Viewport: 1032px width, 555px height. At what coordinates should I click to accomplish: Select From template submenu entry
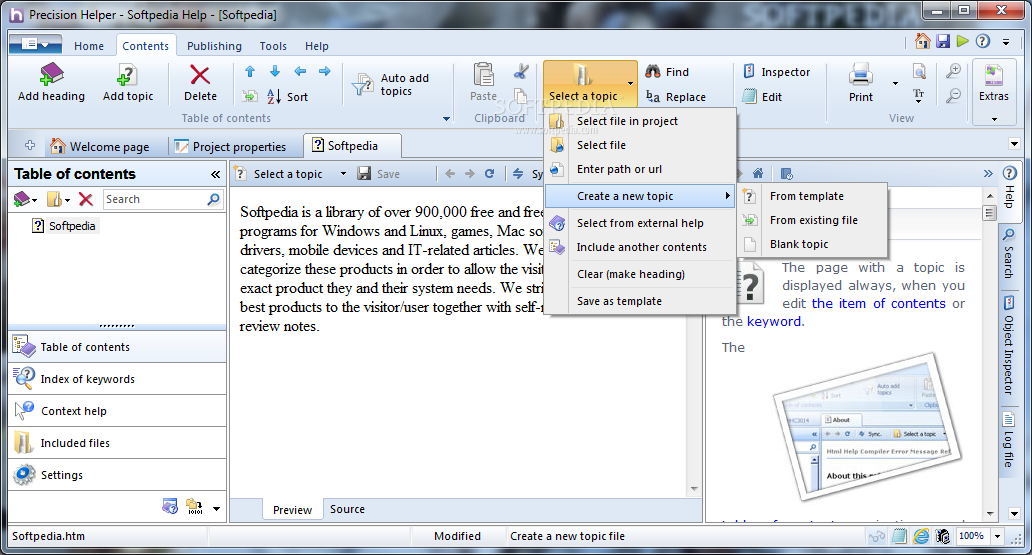point(814,196)
